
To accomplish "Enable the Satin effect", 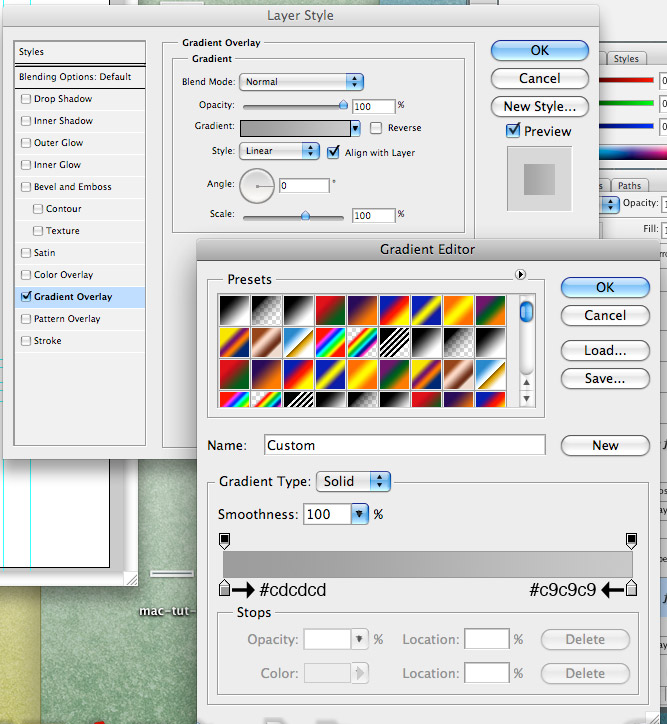I will (26, 253).
